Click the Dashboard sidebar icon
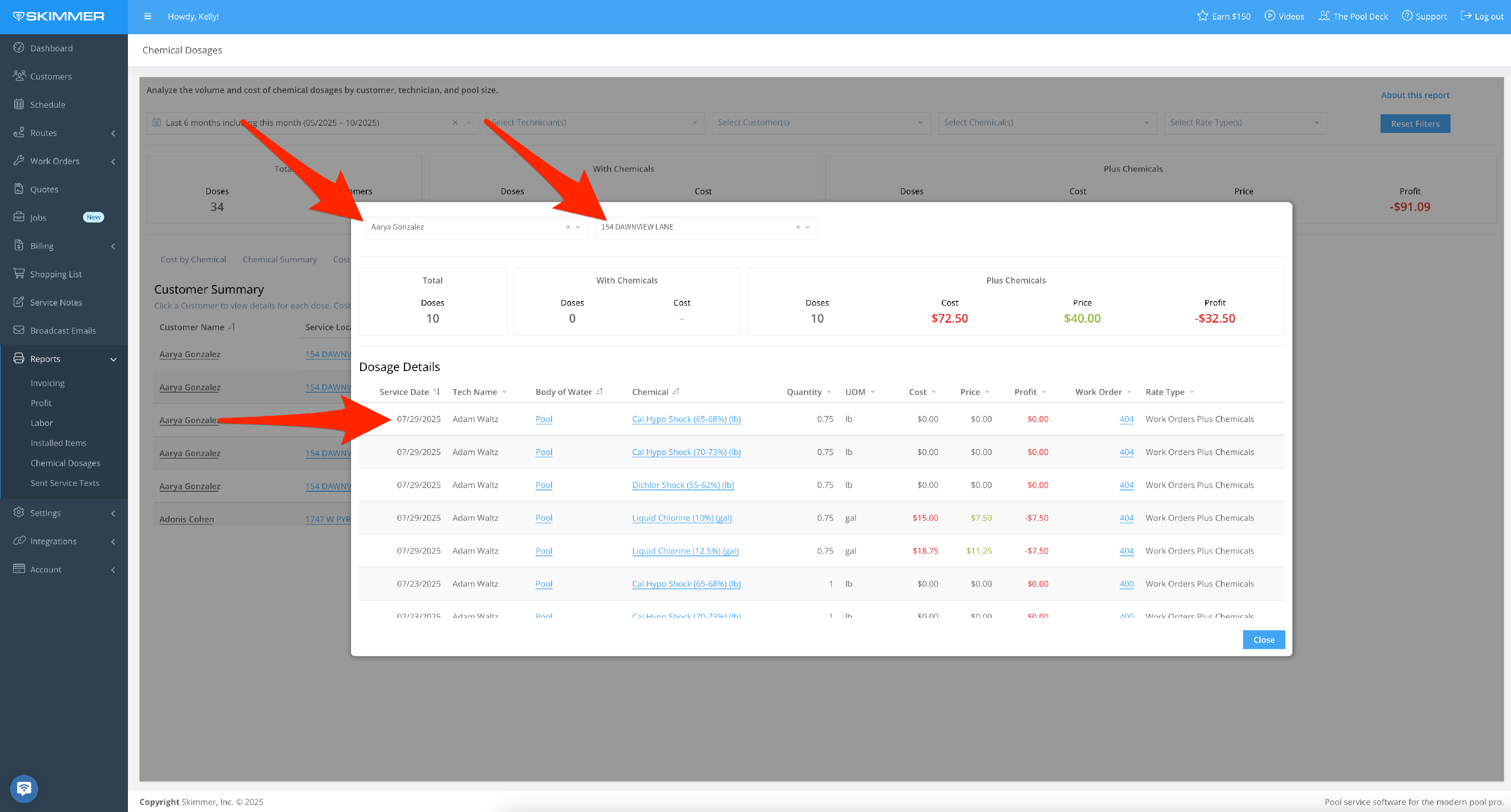1511x812 pixels. click(x=19, y=48)
